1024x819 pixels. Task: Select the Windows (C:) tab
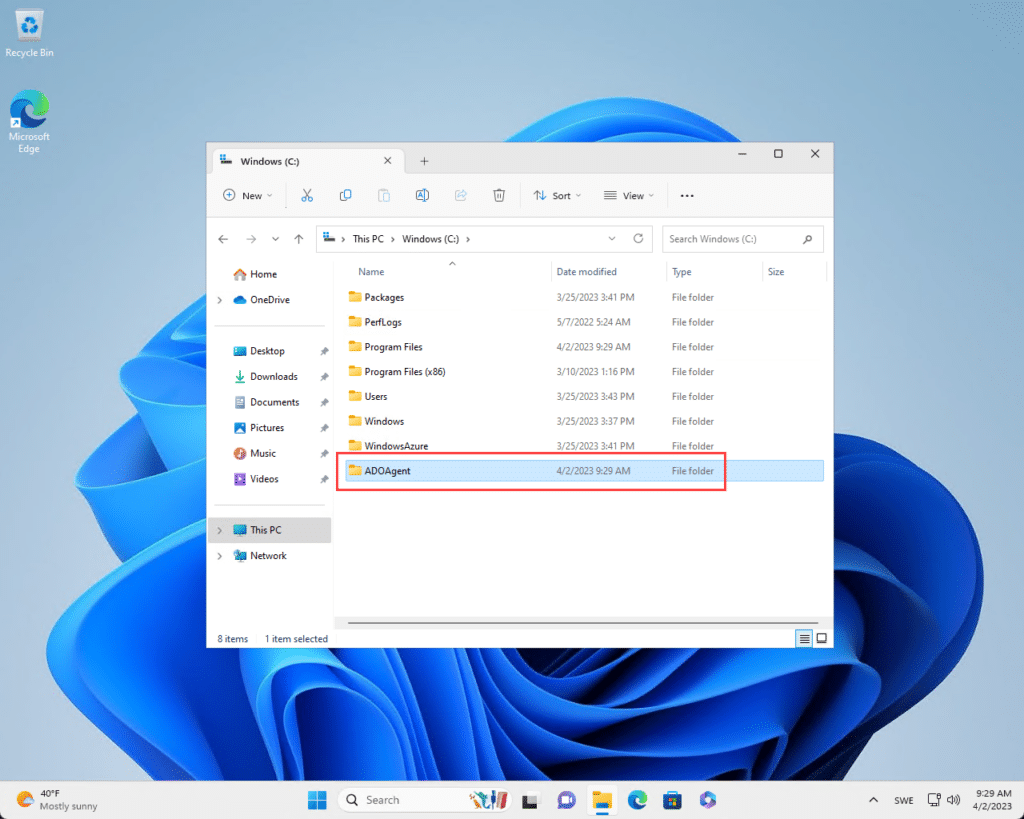(307, 161)
